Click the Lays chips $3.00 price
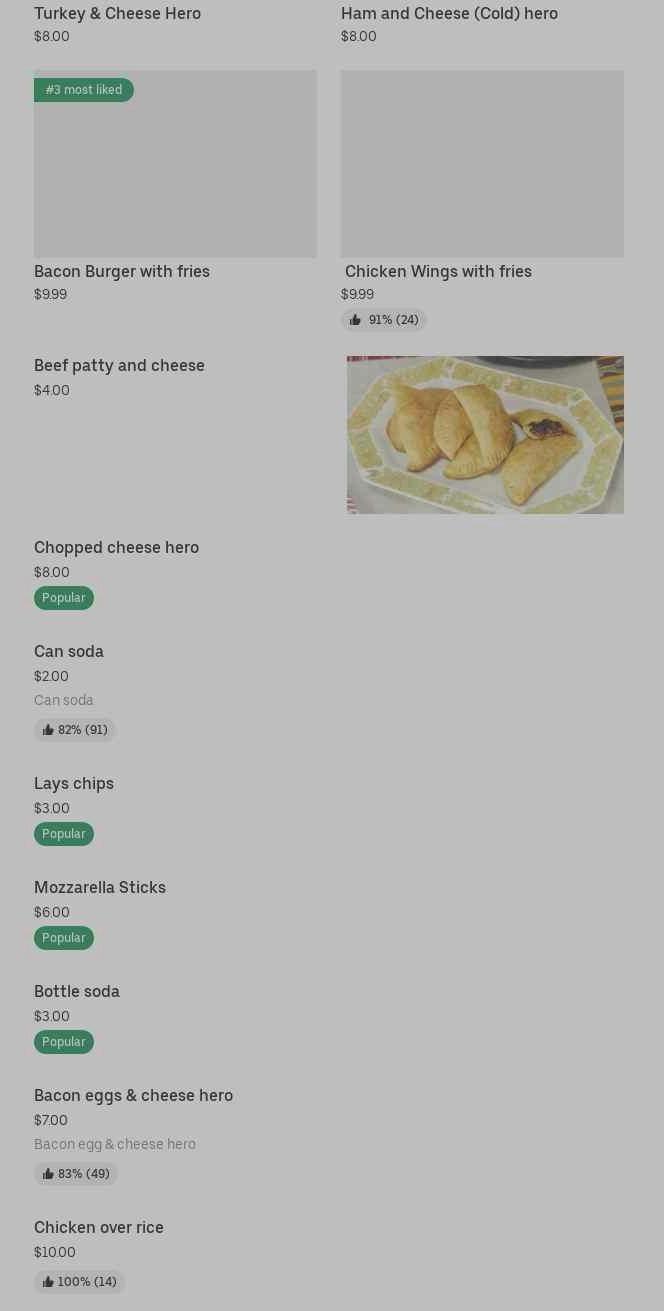Image resolution: width=664 pixels, height=1311 pixels. pyautogui.click(x=52, y=808)
